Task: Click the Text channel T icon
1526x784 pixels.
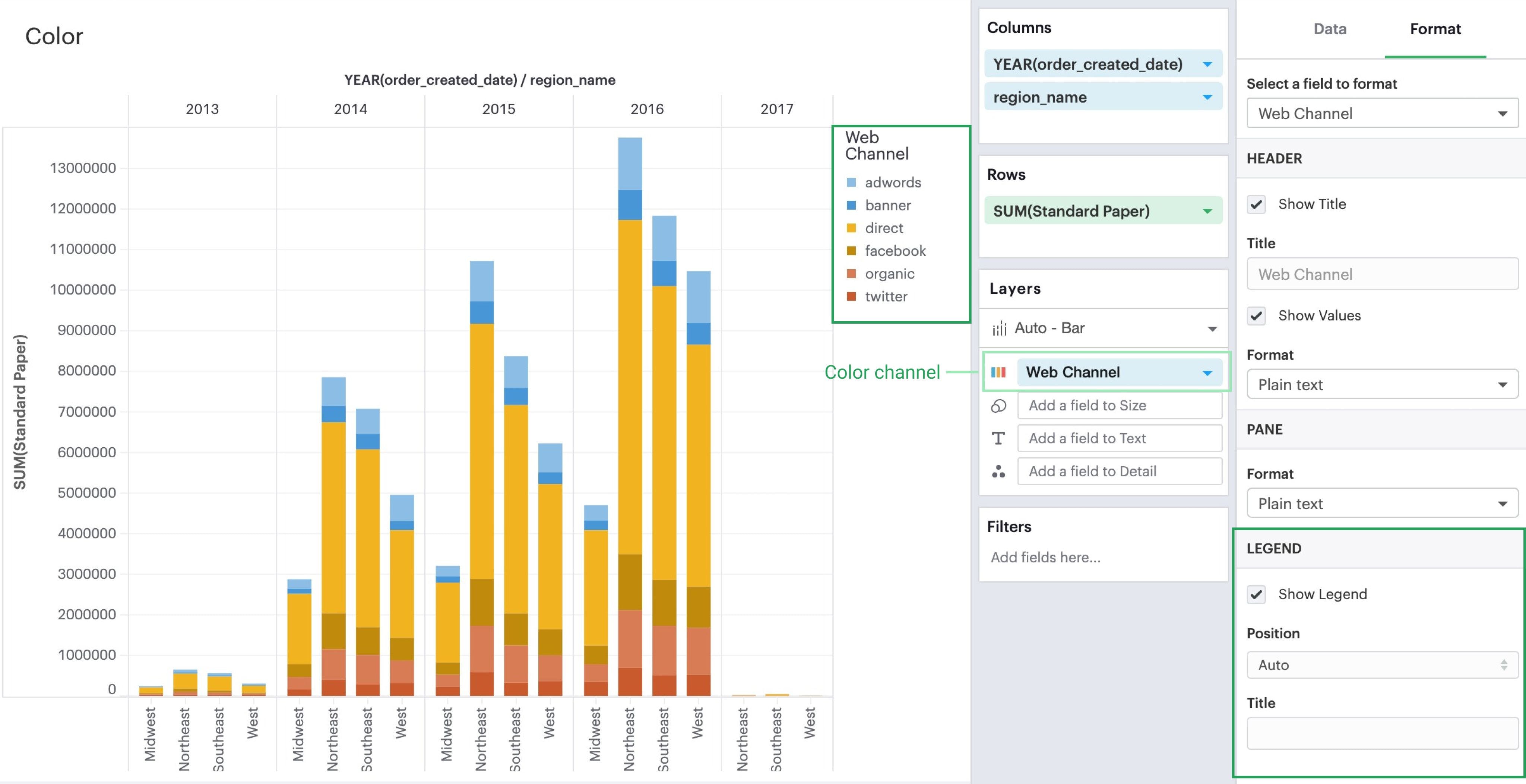Action: pyautogui.click(x=998, y=438)
